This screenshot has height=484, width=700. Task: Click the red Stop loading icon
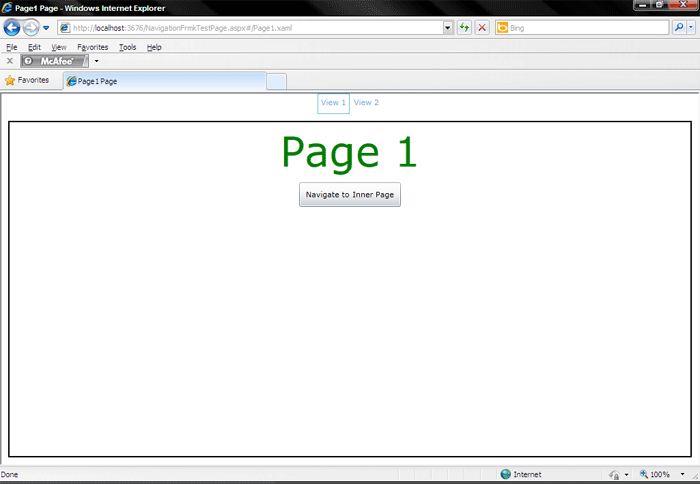pos(482,28)
